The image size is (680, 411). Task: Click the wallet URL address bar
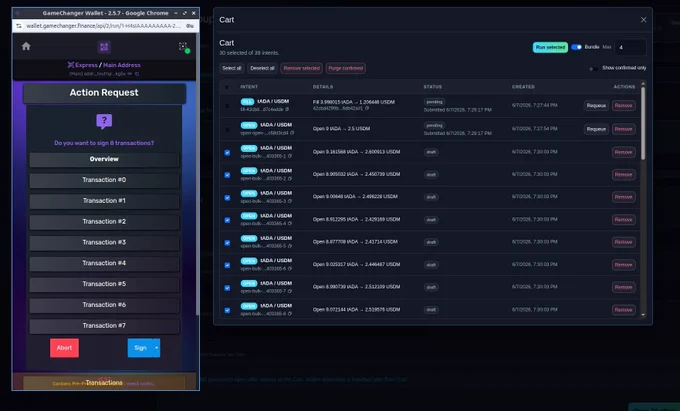coord(104,26)
